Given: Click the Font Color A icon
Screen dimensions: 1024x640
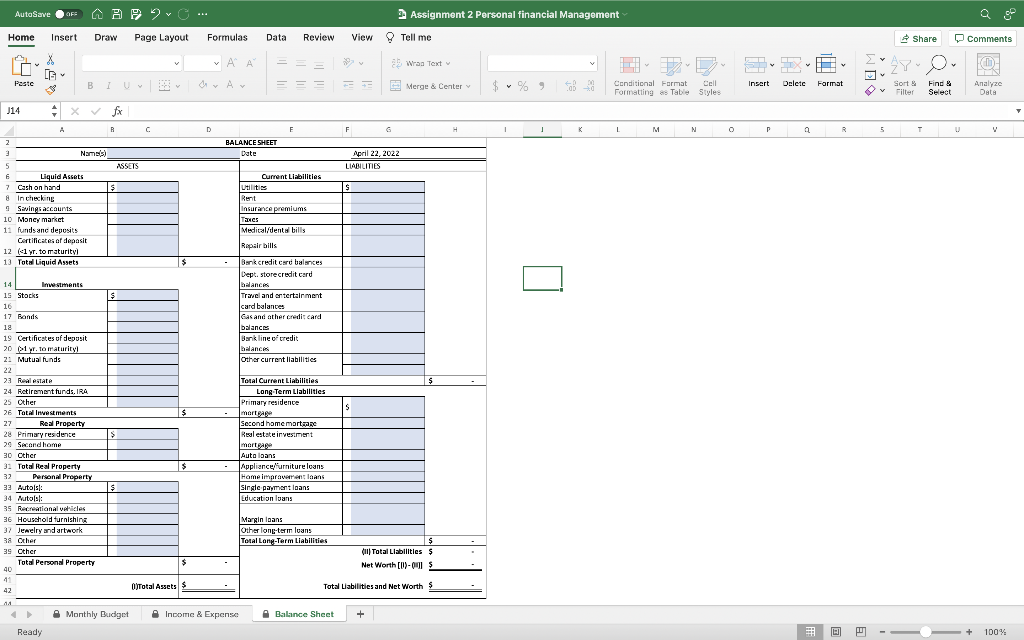Looking at the screenshot, I should tap(230, 85).
